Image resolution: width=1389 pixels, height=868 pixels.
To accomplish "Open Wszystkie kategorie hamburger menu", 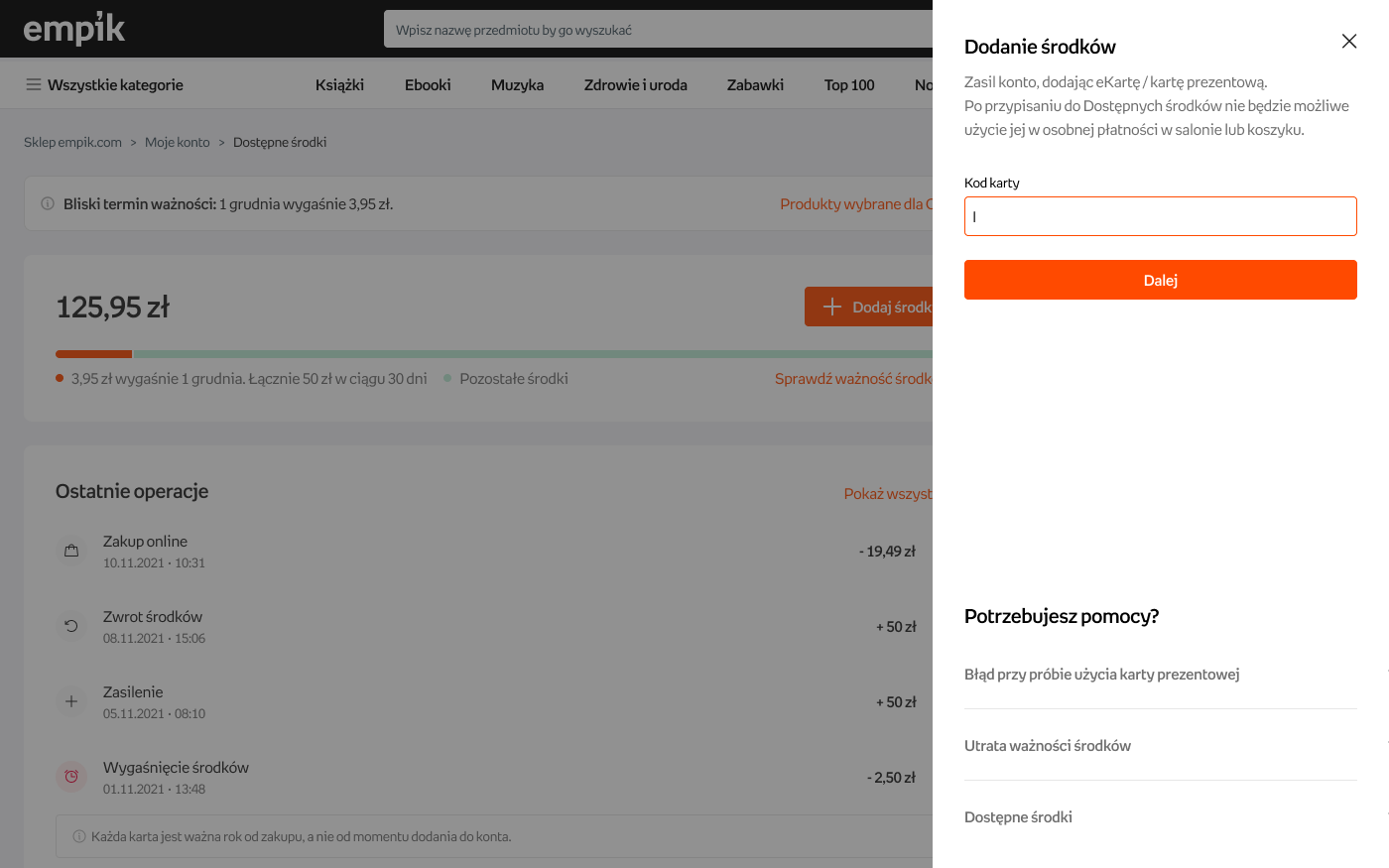I will 34,85.
